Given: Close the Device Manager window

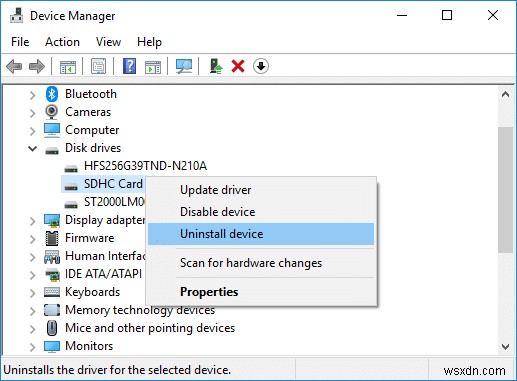Looking at the screenshot, I should [493, 15].
